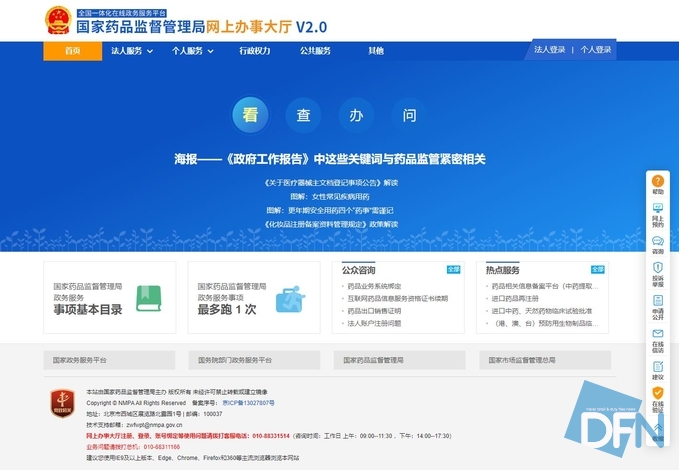Open the 京ICP备13027807号 record link
Screen dimensions: 679x470
tap(248, 403)
